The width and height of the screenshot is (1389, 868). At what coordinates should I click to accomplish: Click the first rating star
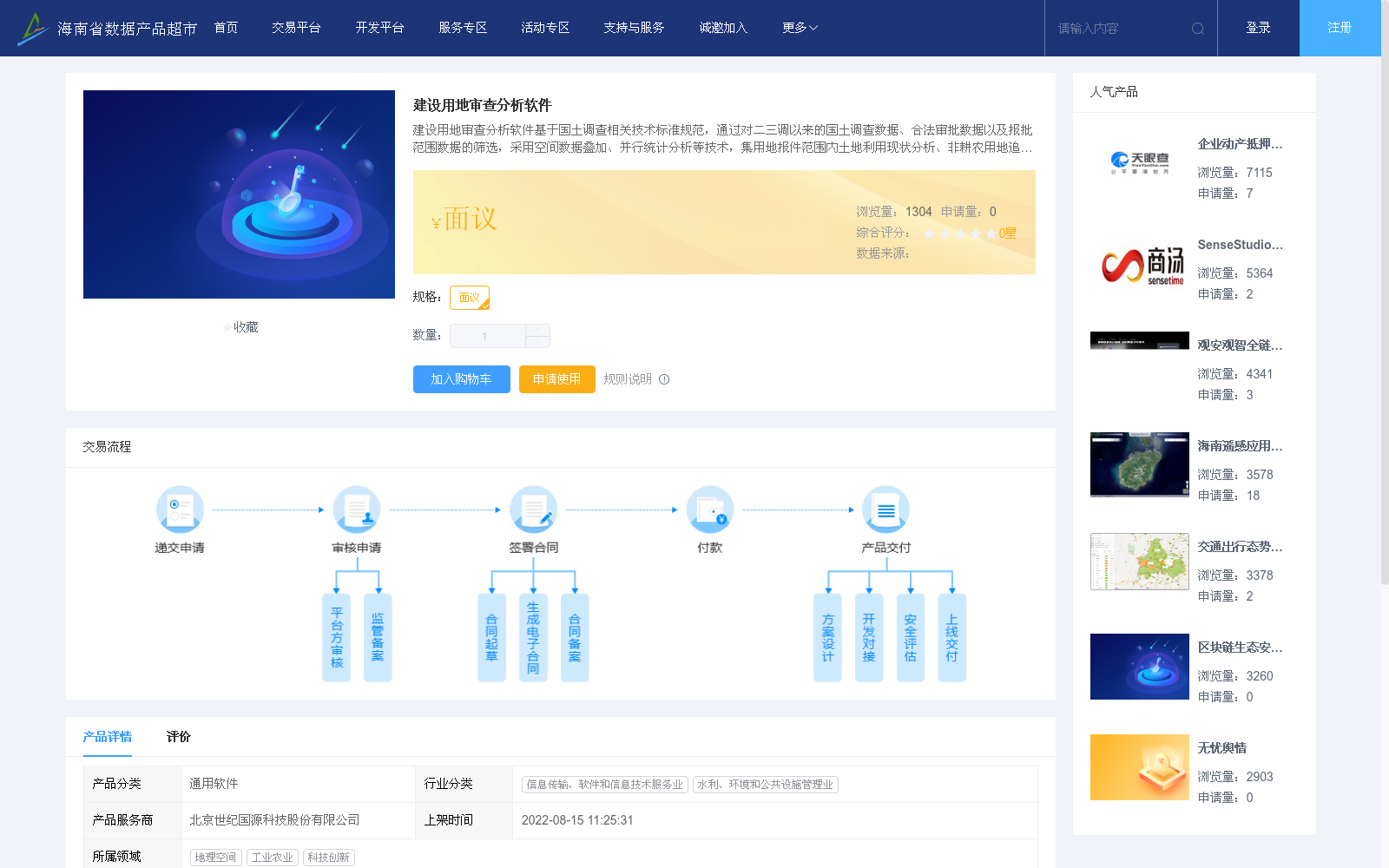(929, 233)
